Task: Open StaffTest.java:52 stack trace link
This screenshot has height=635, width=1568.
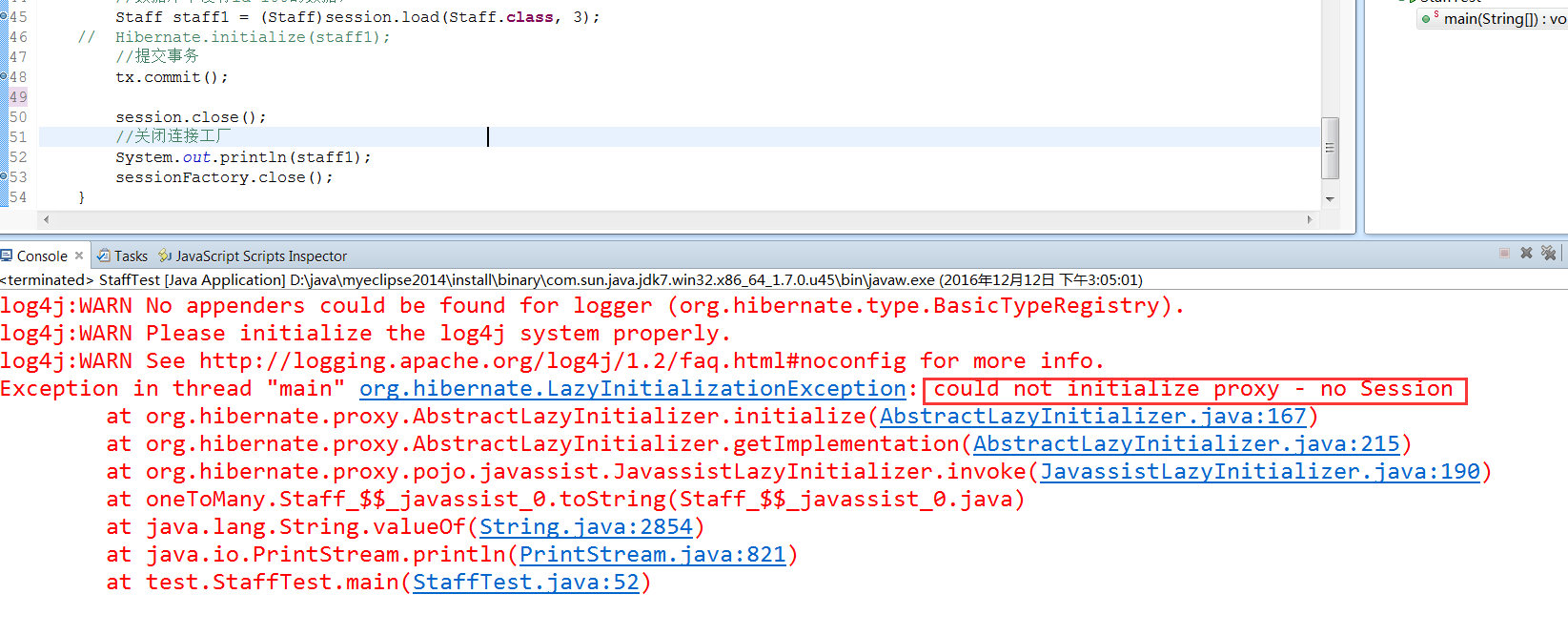Action: 526,583
